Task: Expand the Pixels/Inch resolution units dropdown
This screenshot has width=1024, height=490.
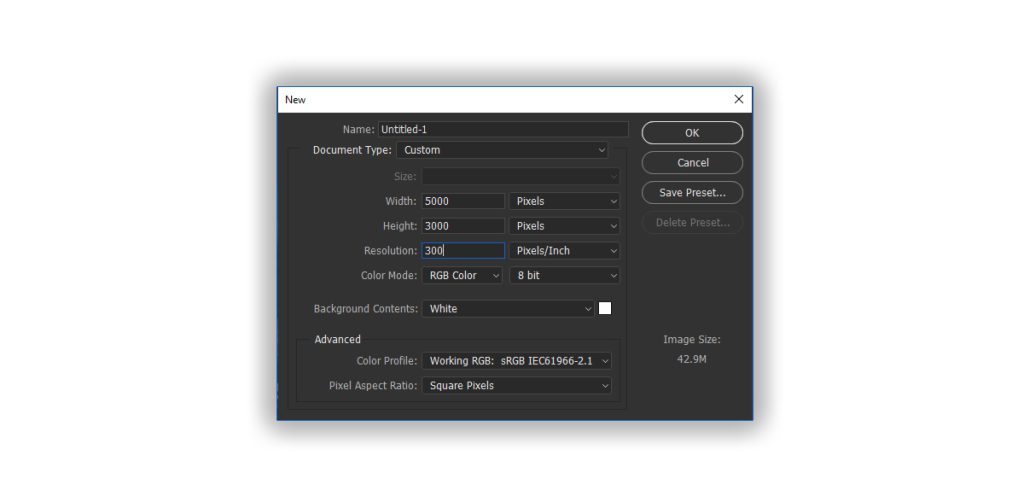Action: [565, 251]
